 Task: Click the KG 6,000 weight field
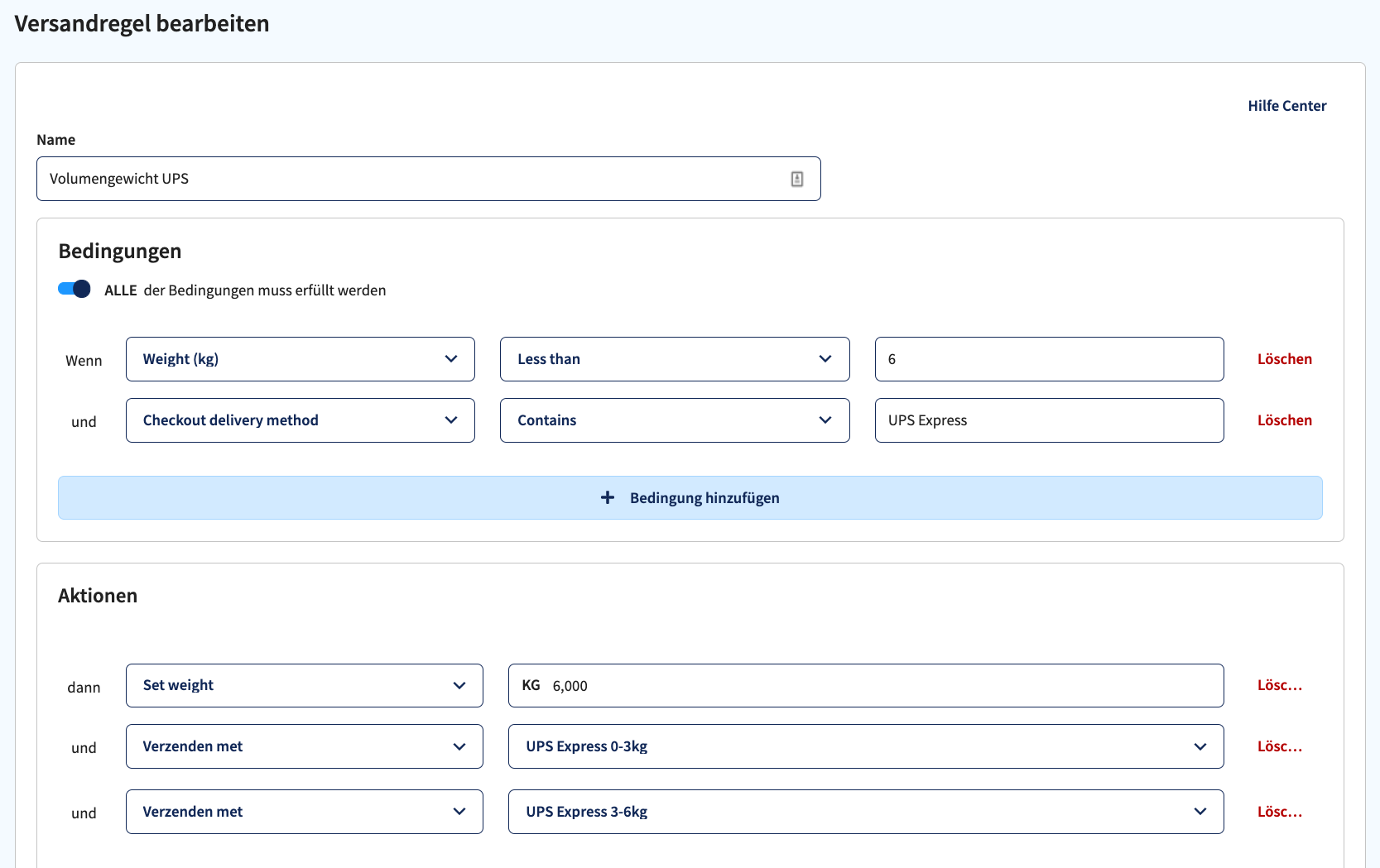click(x=866, y=685)
